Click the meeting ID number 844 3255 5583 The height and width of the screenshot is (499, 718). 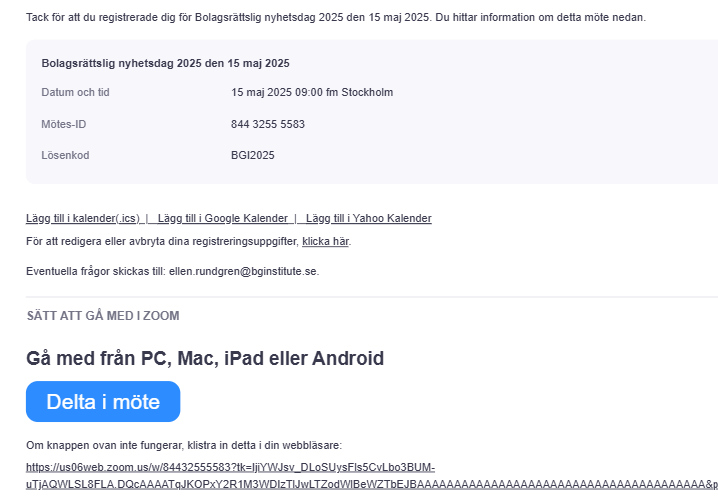tap(268, 124)
